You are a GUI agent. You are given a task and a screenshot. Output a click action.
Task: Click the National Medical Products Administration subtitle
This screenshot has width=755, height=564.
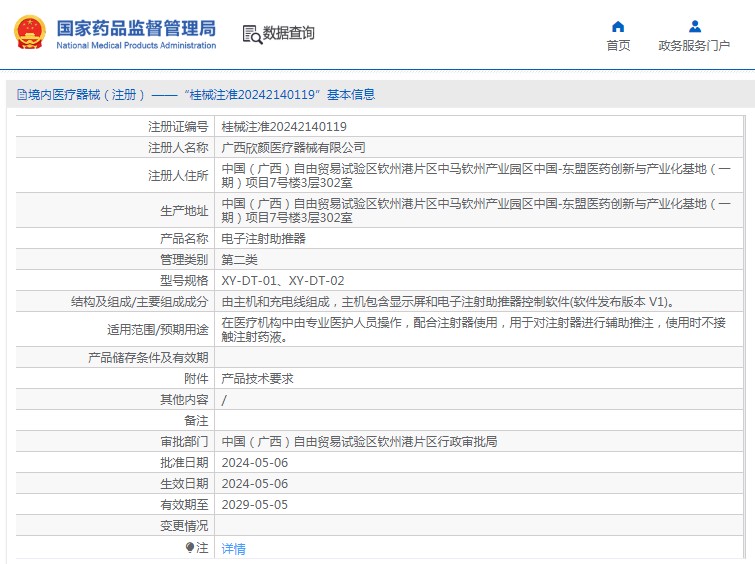tap(135, 46)
